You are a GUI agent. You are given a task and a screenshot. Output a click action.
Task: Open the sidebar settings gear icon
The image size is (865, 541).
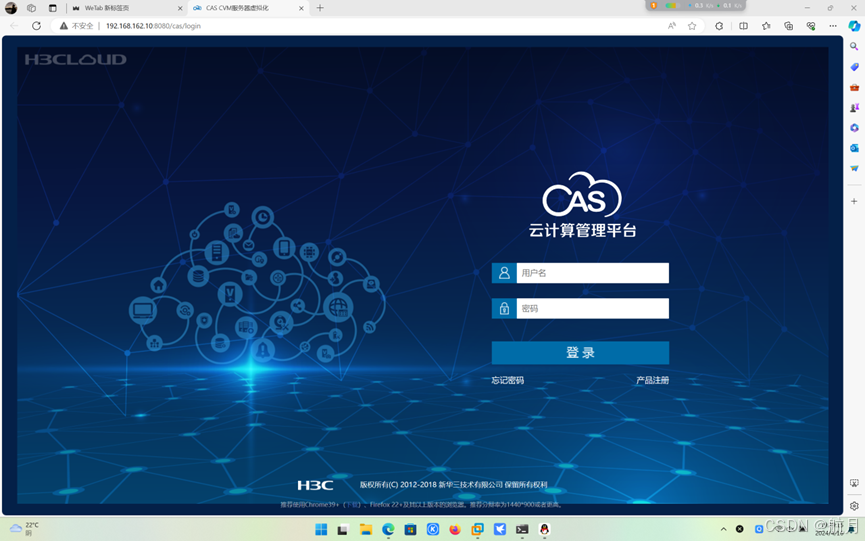click(854, 506)
